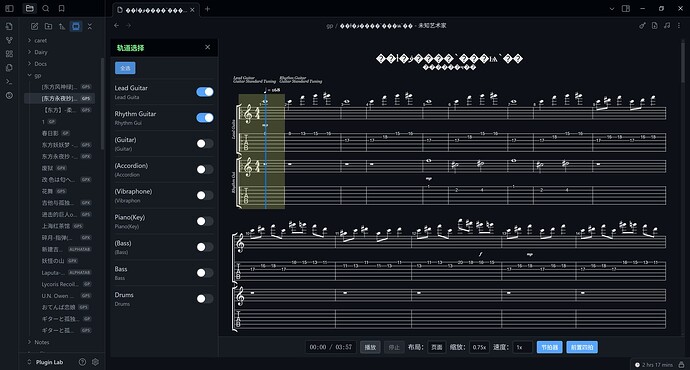
Task: Change sort order icon
Action: pos(62,26)
